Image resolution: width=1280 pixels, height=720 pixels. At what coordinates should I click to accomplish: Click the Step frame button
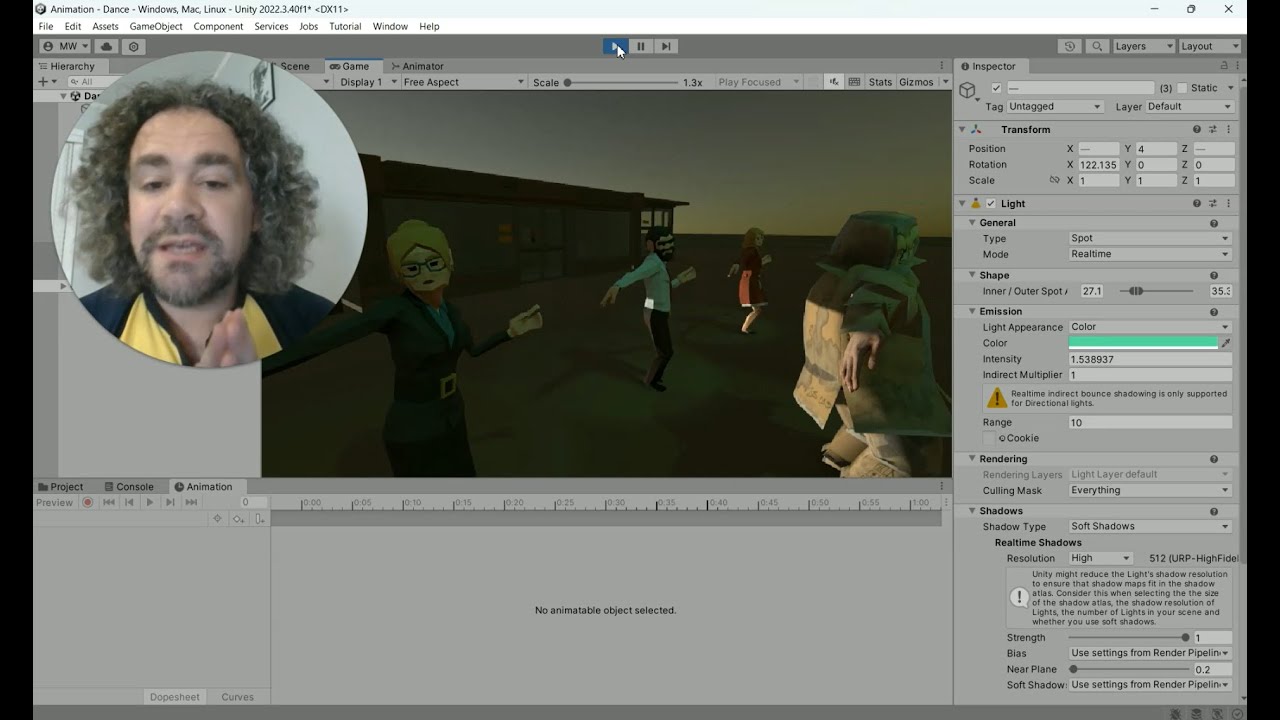(667, 46)
